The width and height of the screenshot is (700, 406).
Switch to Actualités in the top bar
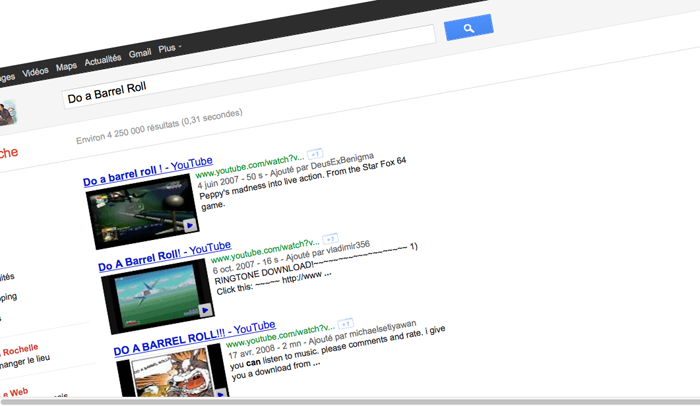pos(103,59)
